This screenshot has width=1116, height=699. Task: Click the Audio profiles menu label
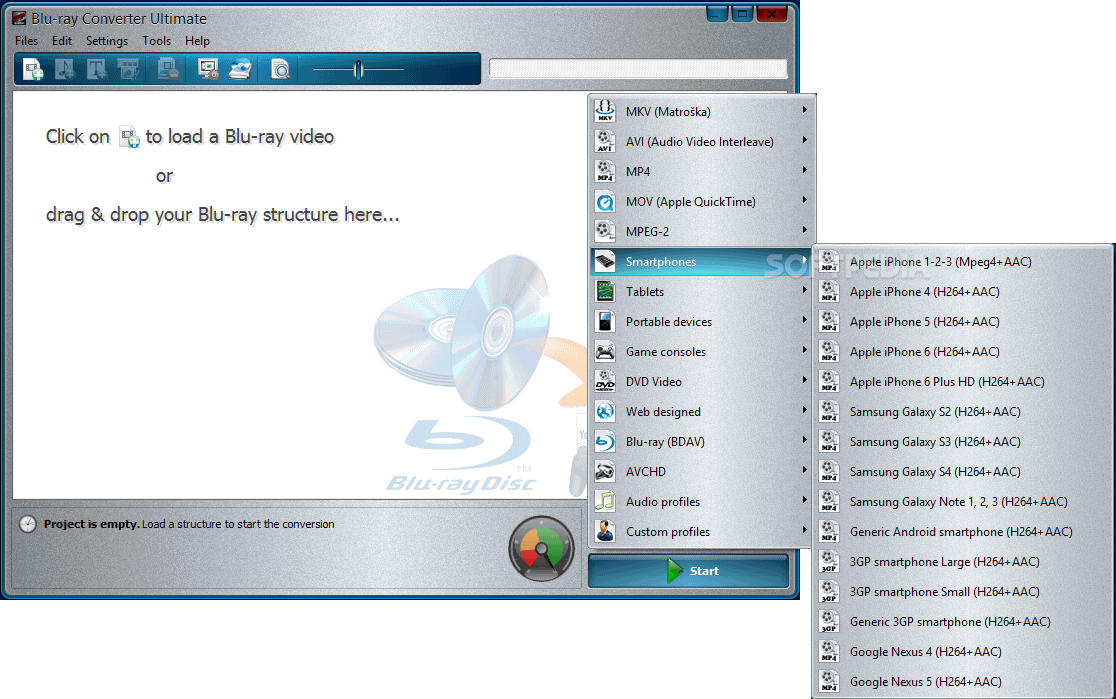tap(663, 502)
